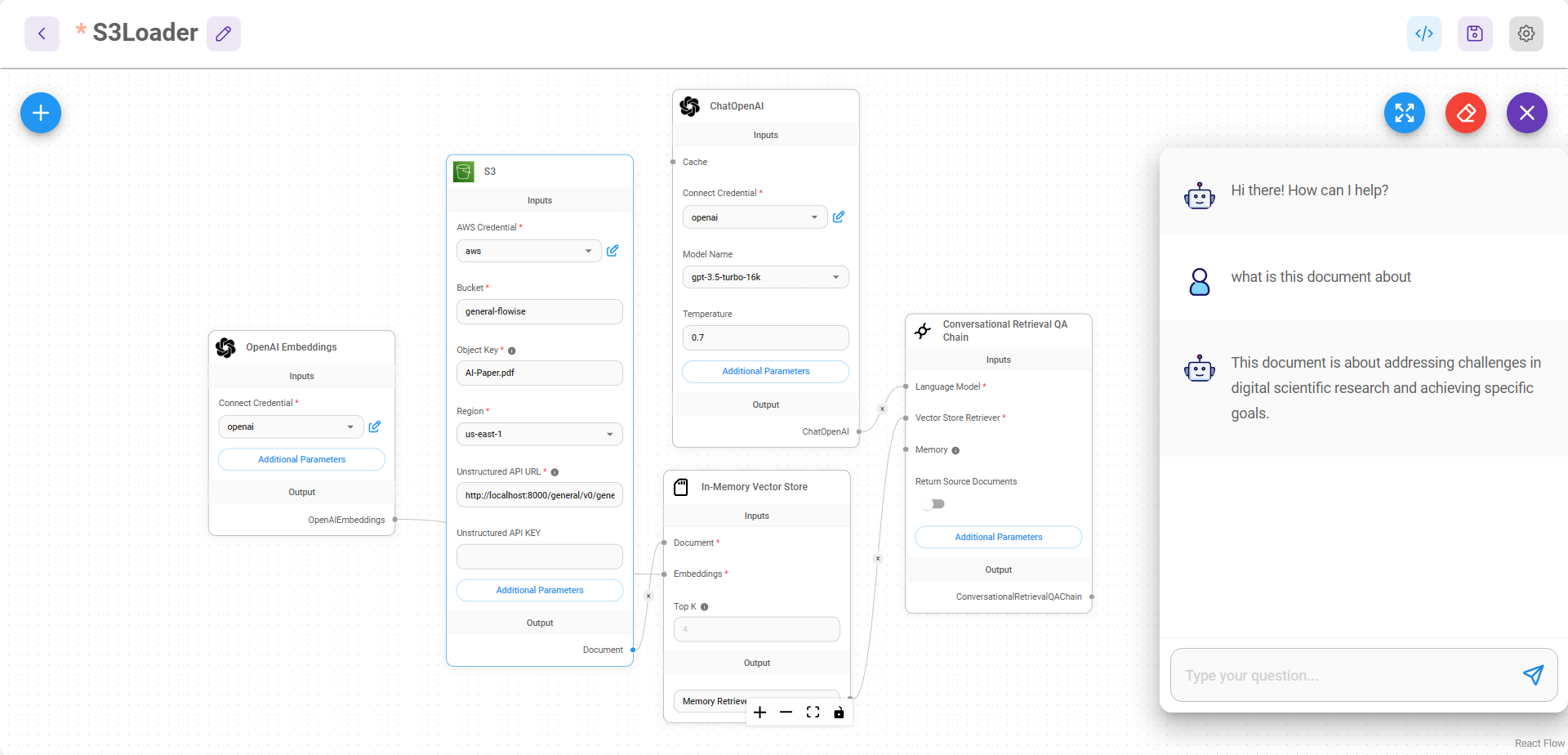Save the chatflow
This screenshot has height=755, width=1568.
click(1474, 34)
